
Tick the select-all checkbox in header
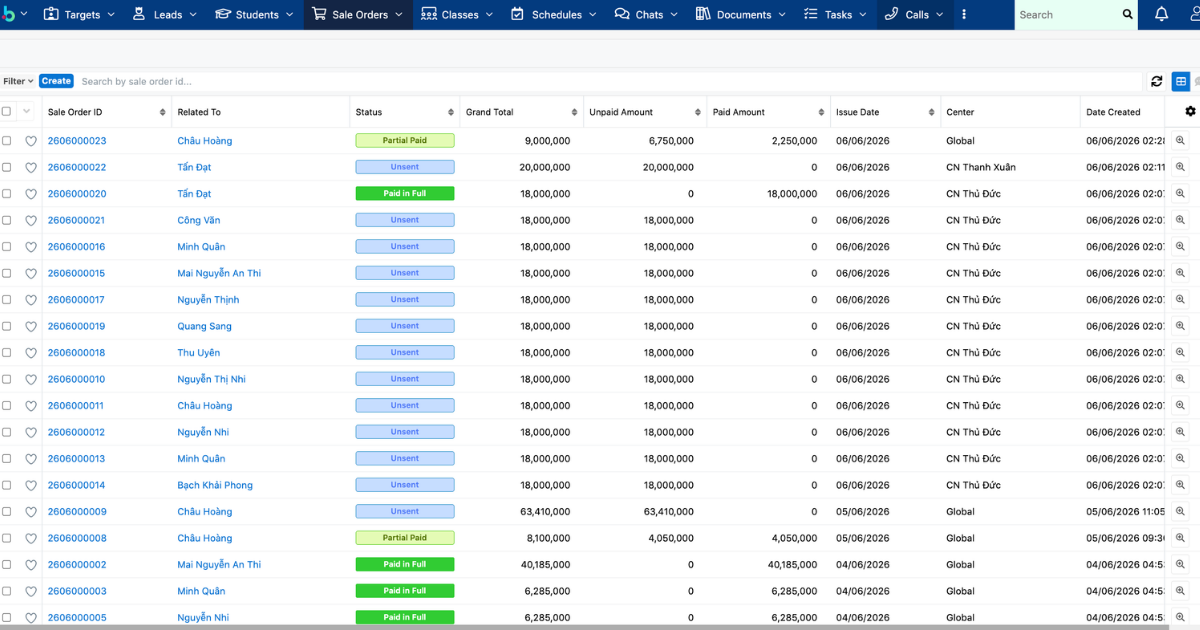pos(7,112)
